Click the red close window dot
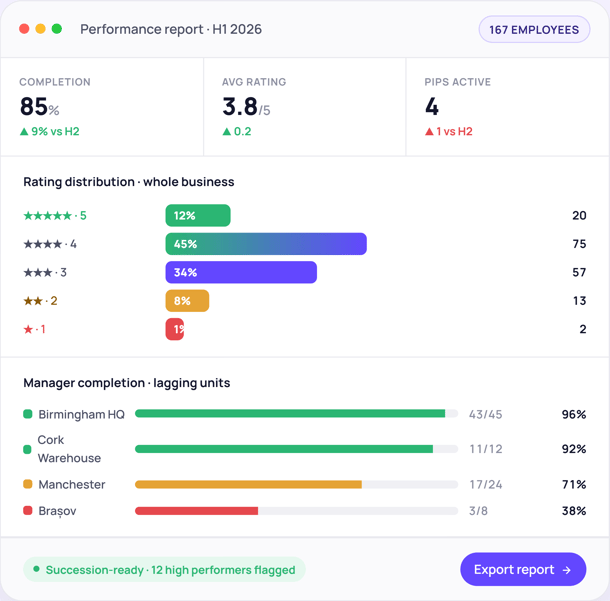The height and width of the screenshot is (601, 610). pyautogui.click(x=24, y=29)
